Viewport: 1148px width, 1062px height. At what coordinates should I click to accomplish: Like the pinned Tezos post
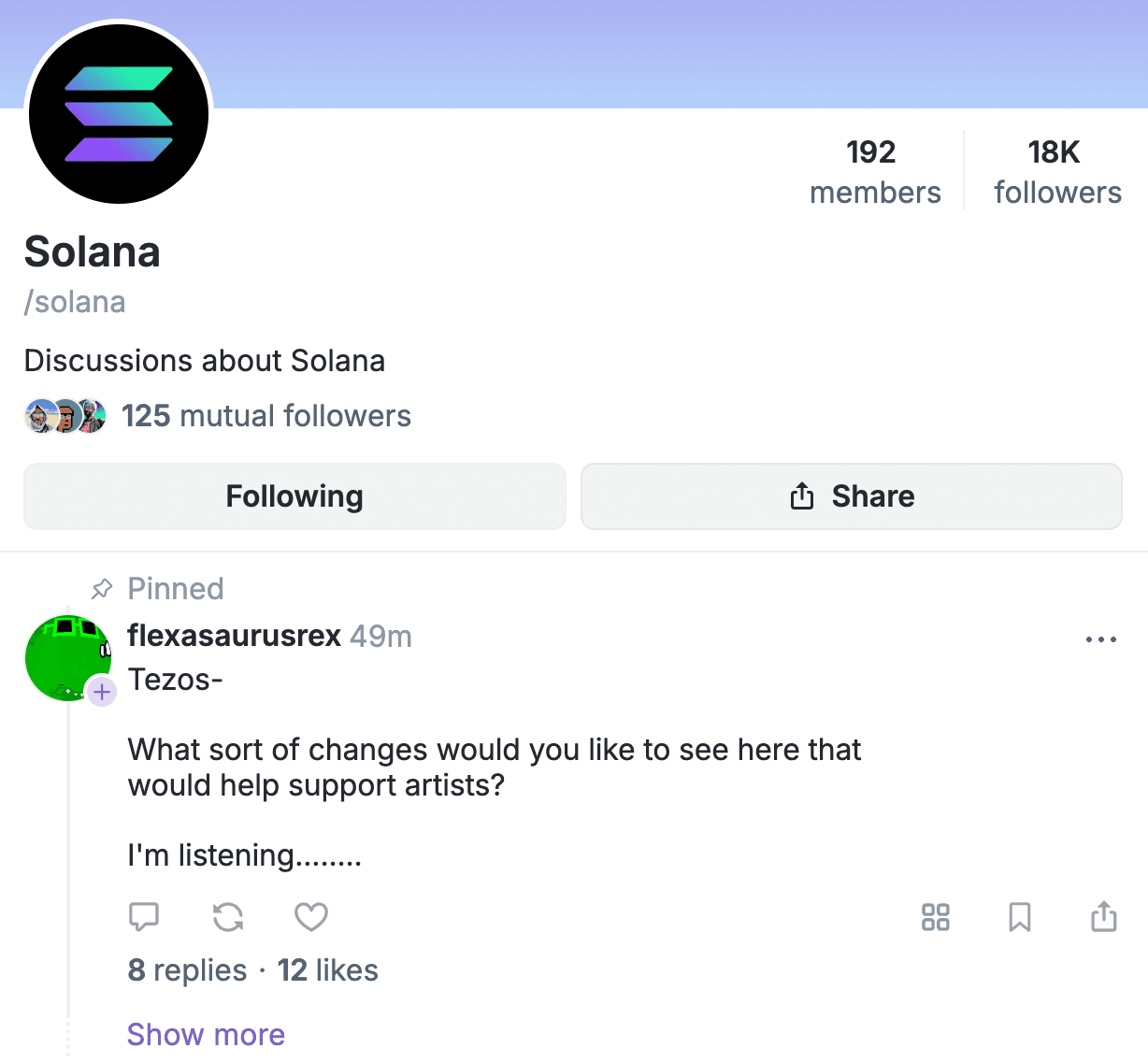tap(311, 917)
